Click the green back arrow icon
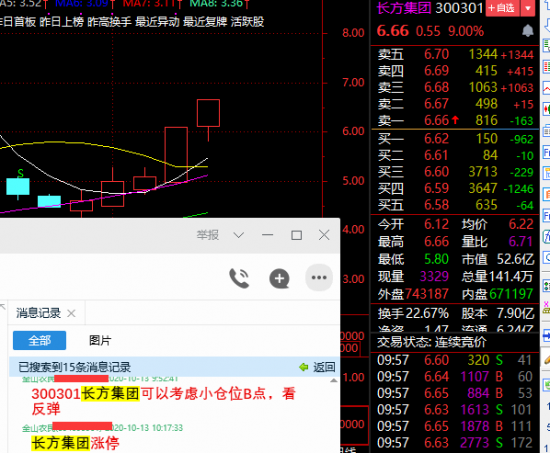The width and height of the screenshot is (550, 453). tap(303, 367)
